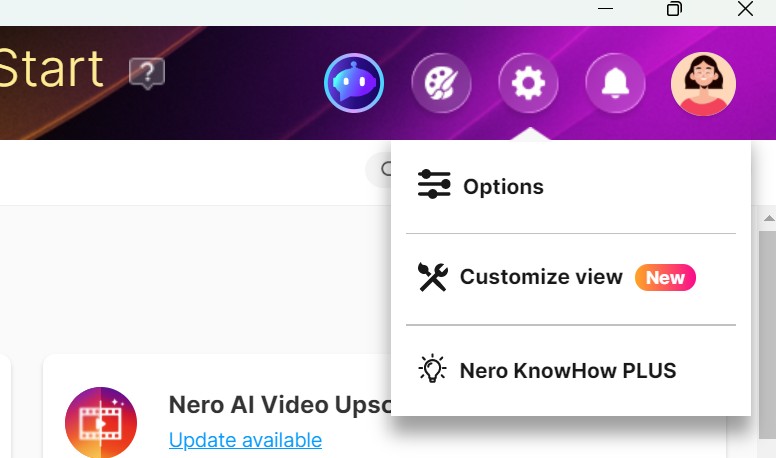Open the AI chatbot assistant icon
Viewport: 776px width, 458px height.
[x=354, y=84]
